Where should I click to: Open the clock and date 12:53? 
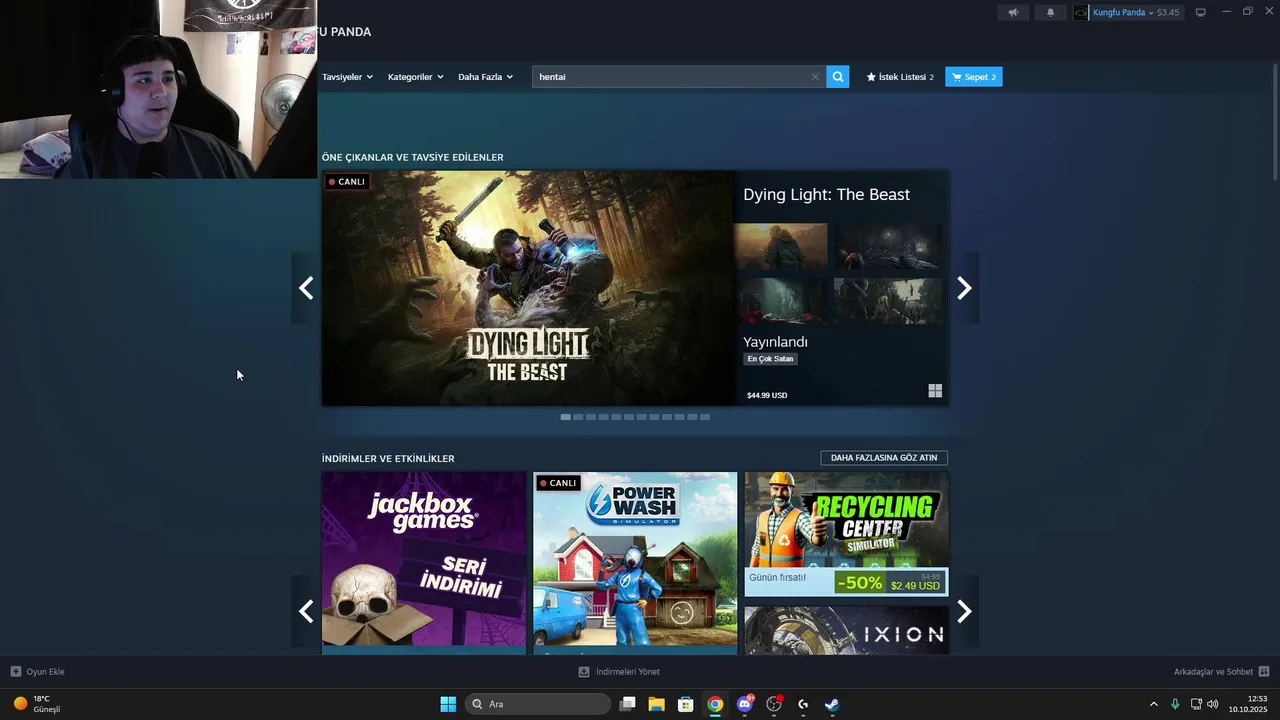(x=1249, y=704)
